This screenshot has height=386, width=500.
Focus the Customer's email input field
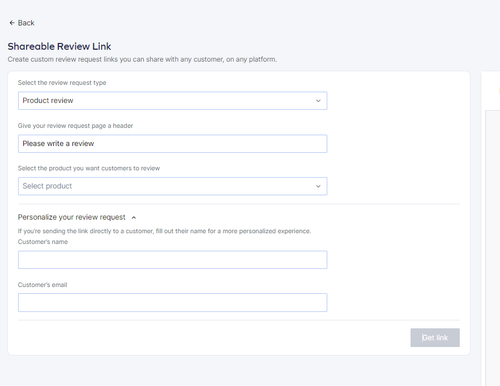click(x=173, y=303)
